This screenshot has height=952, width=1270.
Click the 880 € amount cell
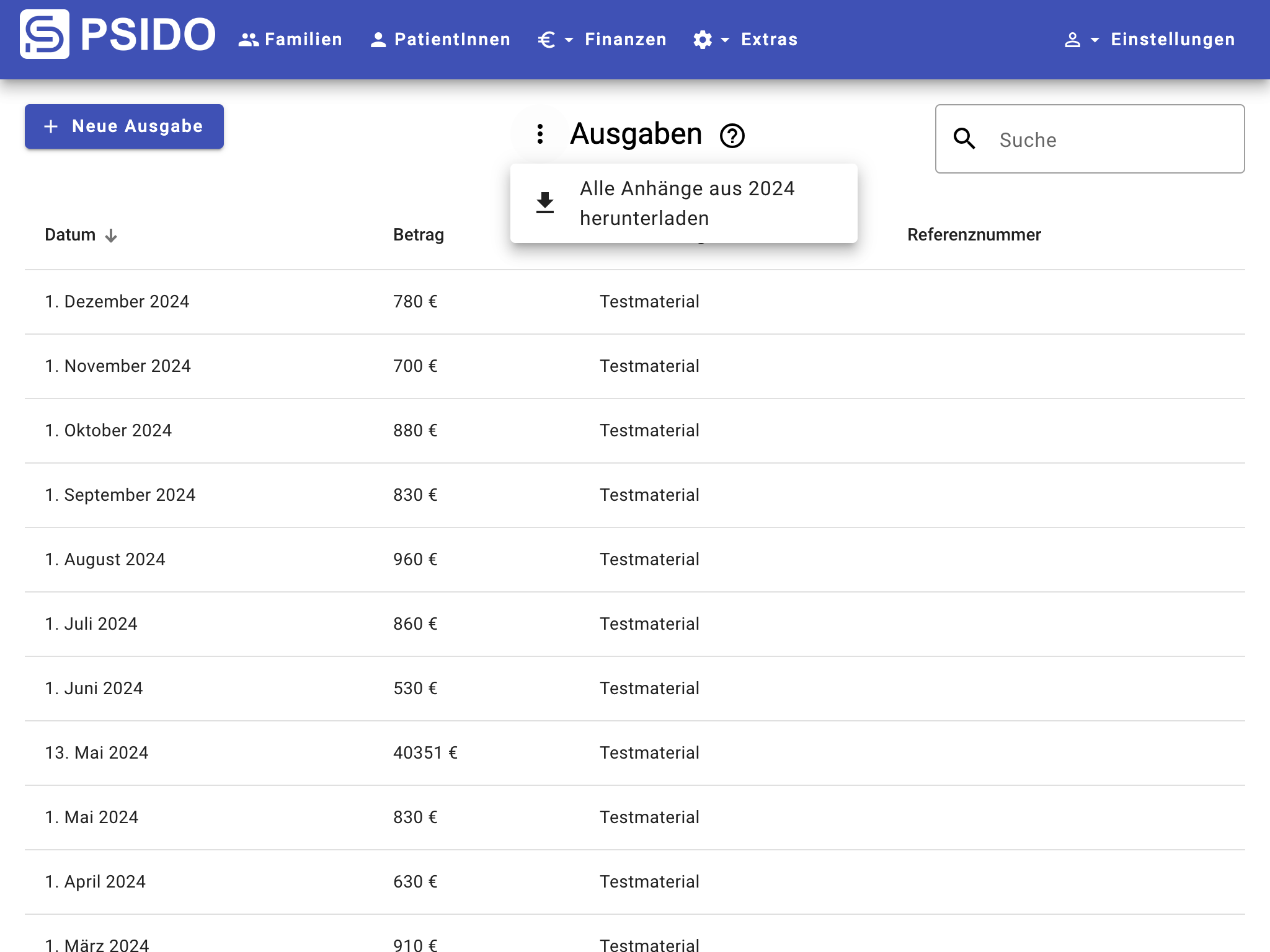[415, 431]
